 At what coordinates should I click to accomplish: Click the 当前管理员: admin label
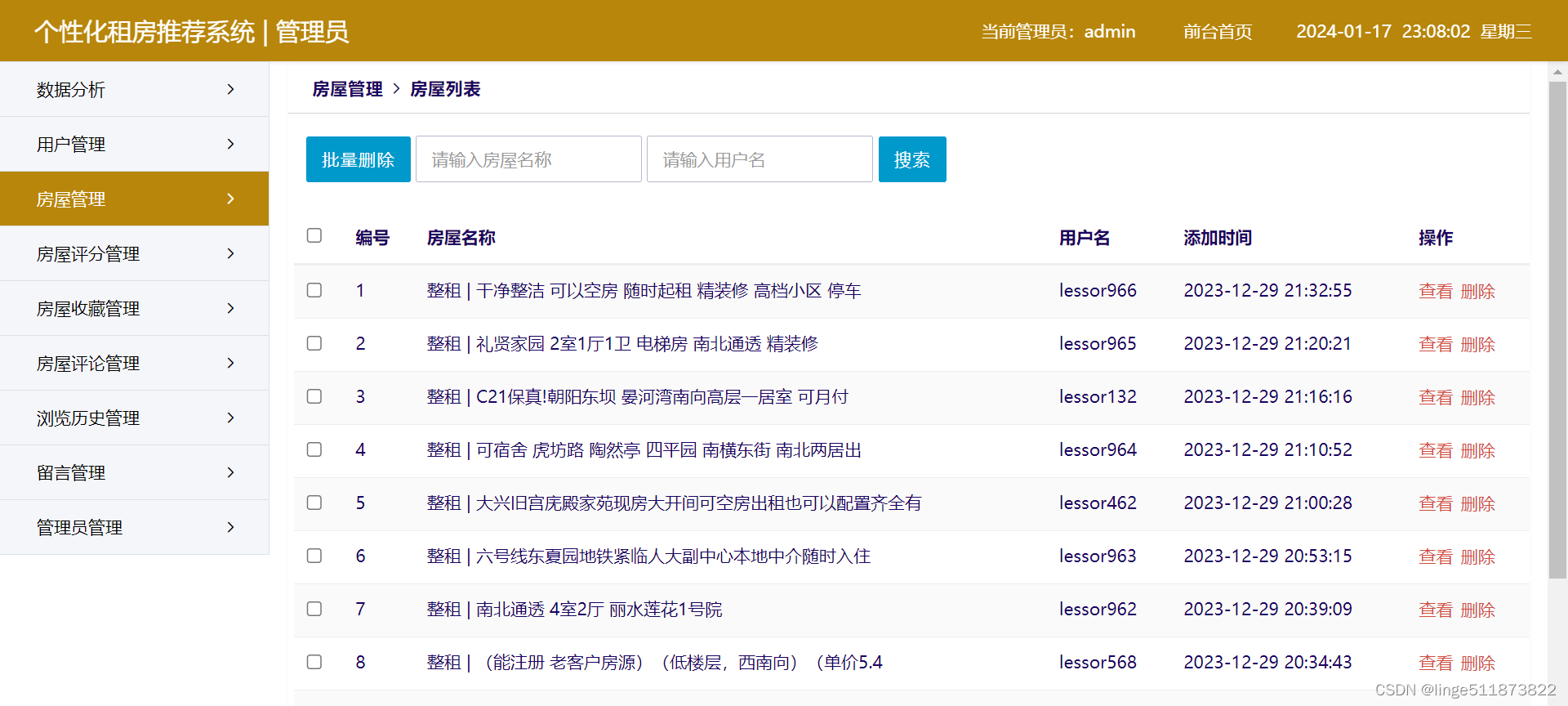(x=1058, y=32)
